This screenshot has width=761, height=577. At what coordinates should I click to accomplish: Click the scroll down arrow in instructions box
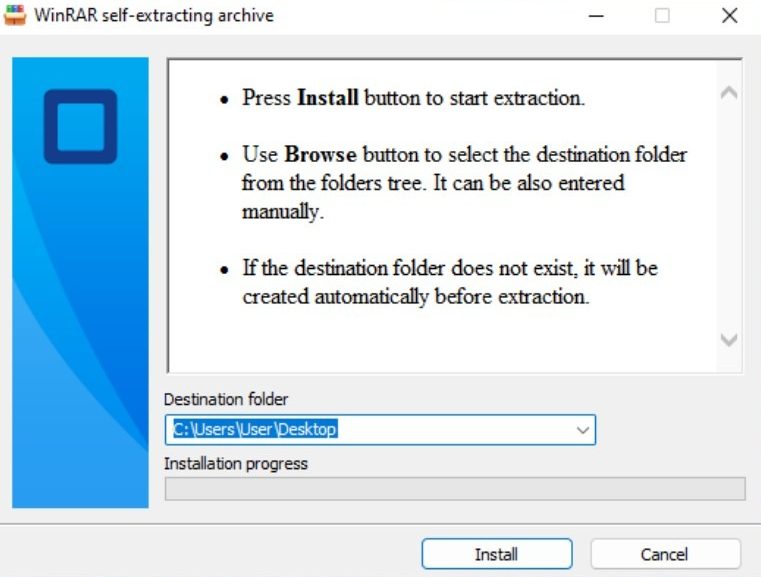pyautogui.click(x=729, y=339)
